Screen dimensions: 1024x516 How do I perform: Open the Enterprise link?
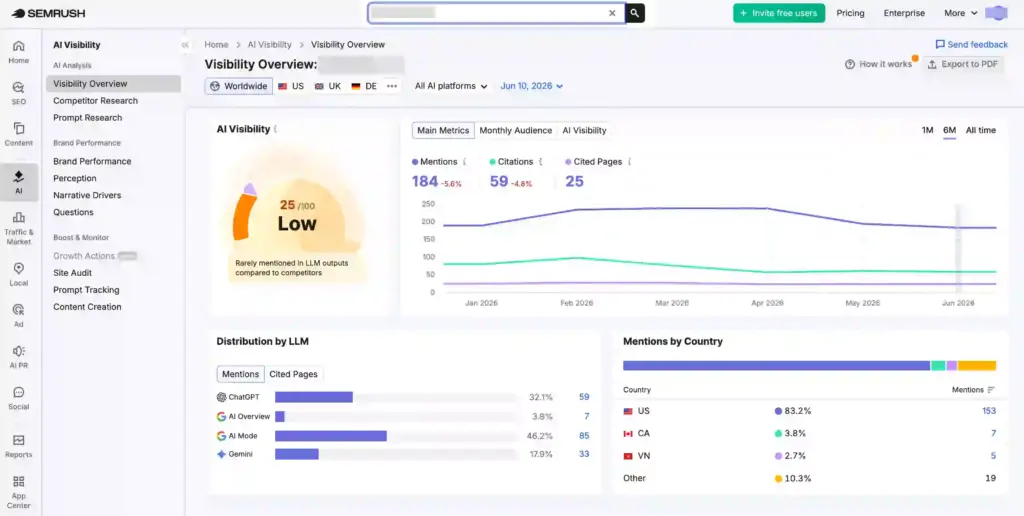point(904,13)
